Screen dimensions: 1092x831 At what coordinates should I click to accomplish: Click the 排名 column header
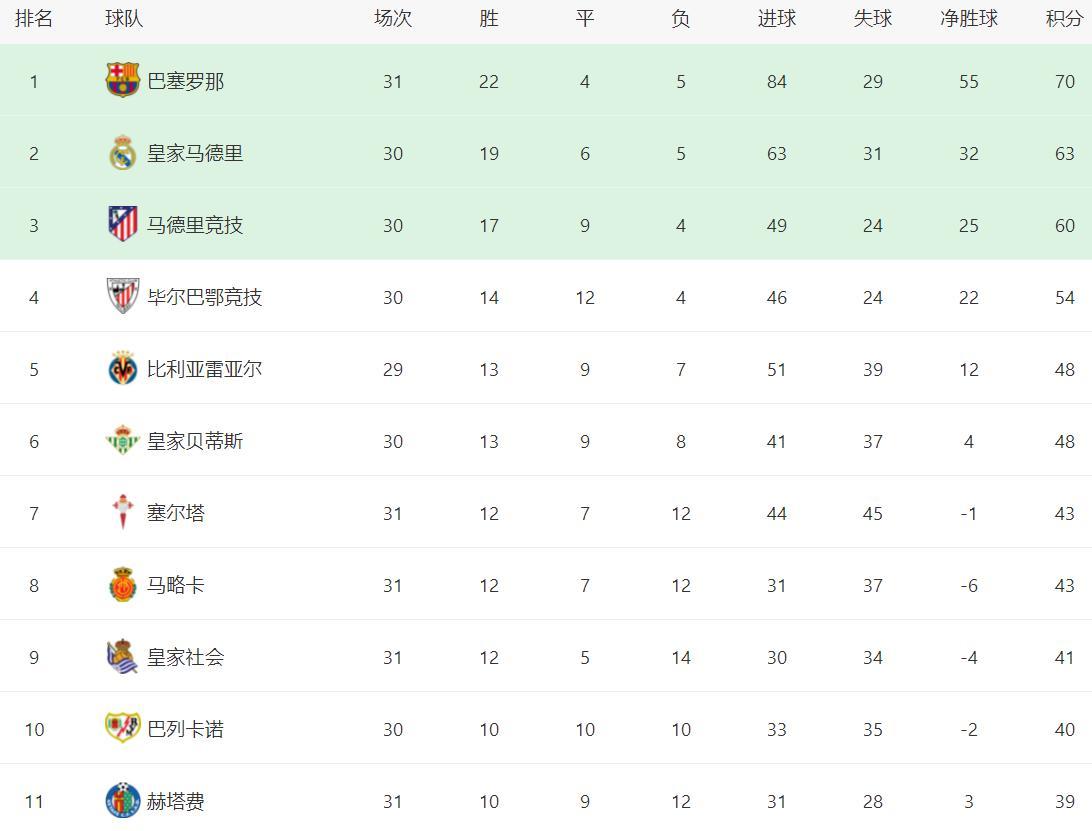(x=34, y=19)
